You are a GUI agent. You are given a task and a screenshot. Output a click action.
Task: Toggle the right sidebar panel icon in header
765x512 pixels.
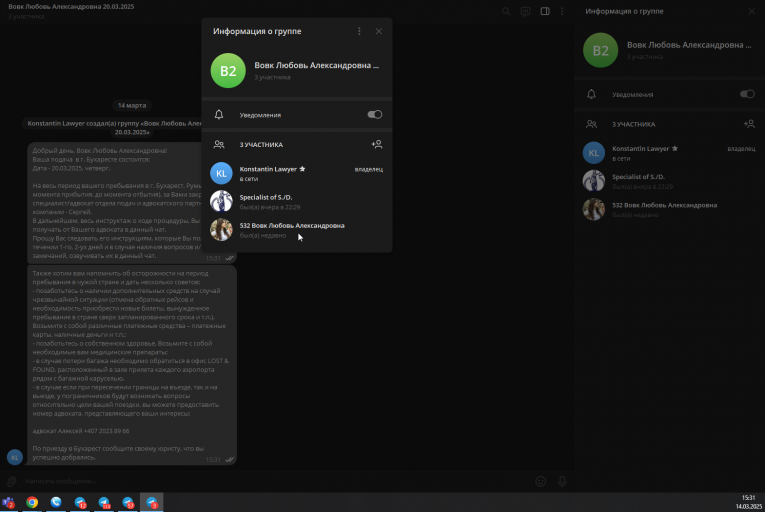click(x=545, y=11)
